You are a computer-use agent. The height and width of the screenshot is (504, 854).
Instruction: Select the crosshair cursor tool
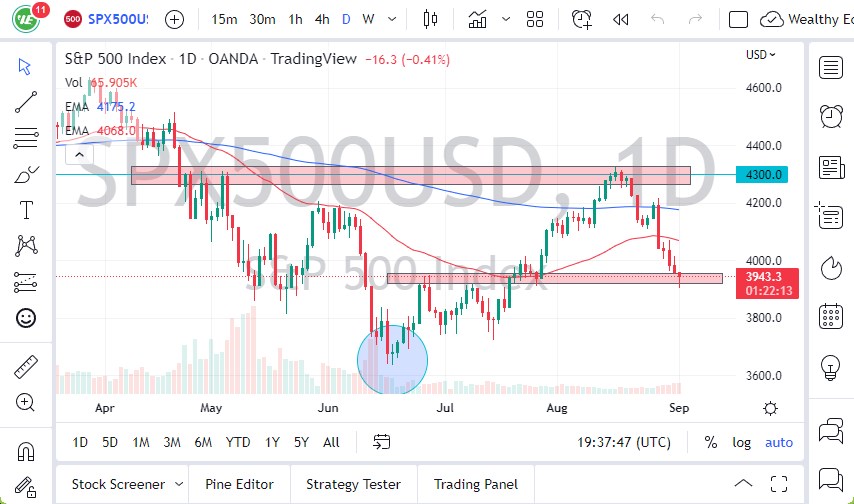coord(26,66)
